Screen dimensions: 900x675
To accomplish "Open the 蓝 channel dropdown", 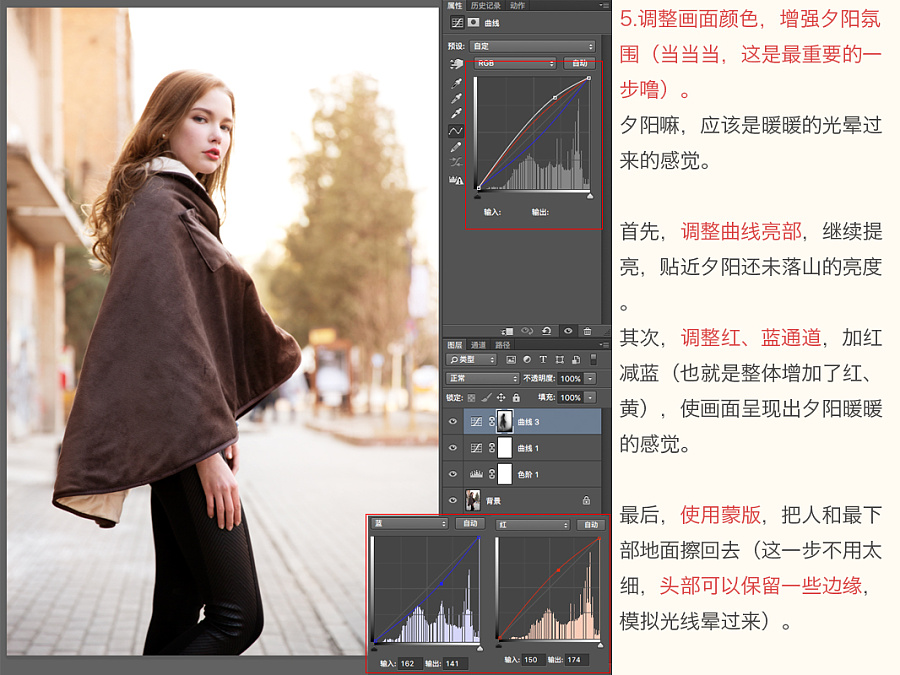I will pyautogui.click(x=410, y=524).
